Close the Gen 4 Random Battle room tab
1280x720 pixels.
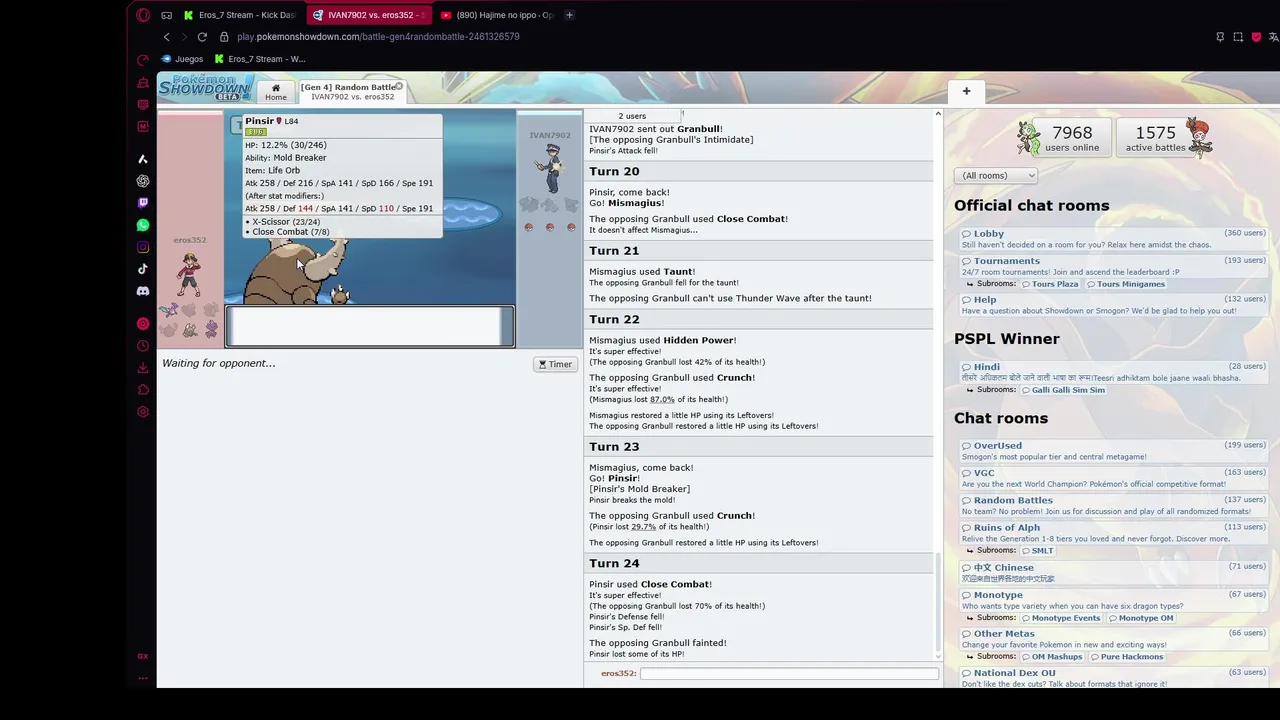(399, 87)
